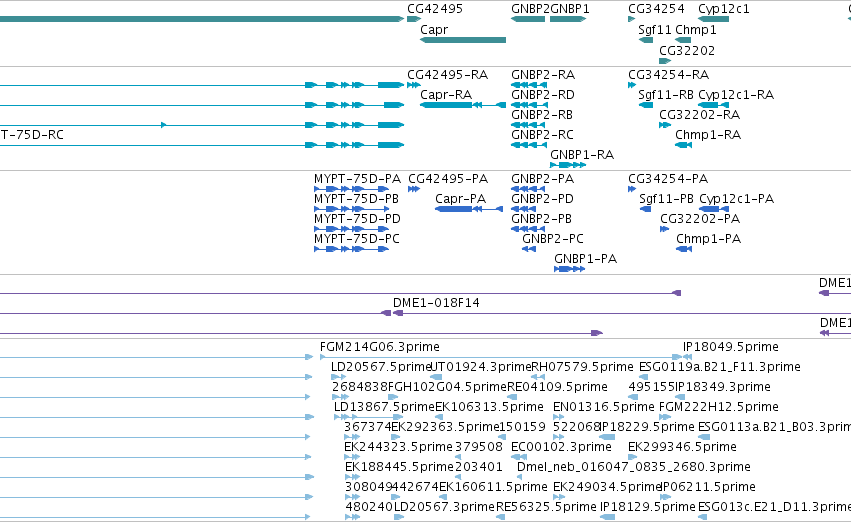Select the Sgf11 gene label

pos(655,30)
